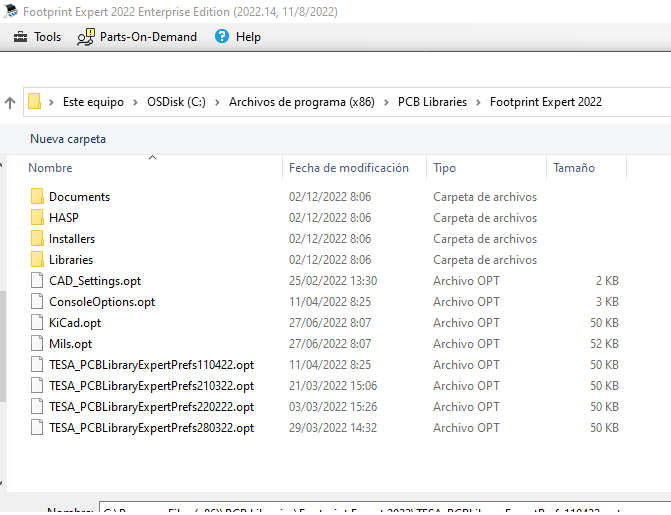
Task: Click the 3 KB size value
Action: click(607, 302)
